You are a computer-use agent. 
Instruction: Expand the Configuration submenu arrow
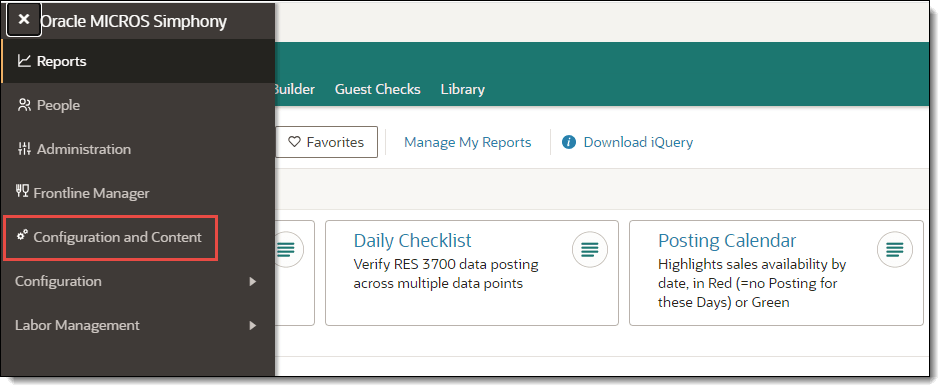pos(253,281)
